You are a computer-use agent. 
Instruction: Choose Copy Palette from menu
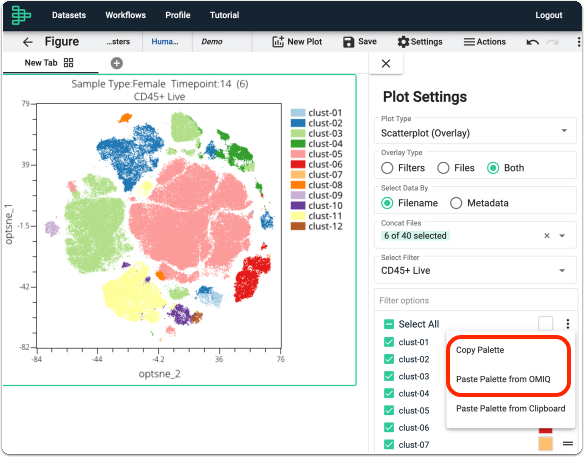click(x=480, y=350)
